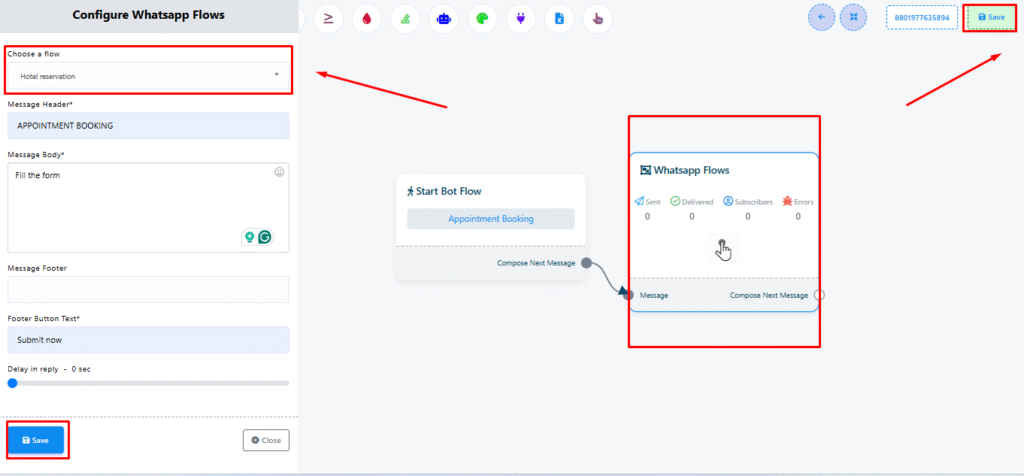Click the Delivered label in node
Image resolution: width=1024 pixels, height=476 pixels.
[697, 202]
